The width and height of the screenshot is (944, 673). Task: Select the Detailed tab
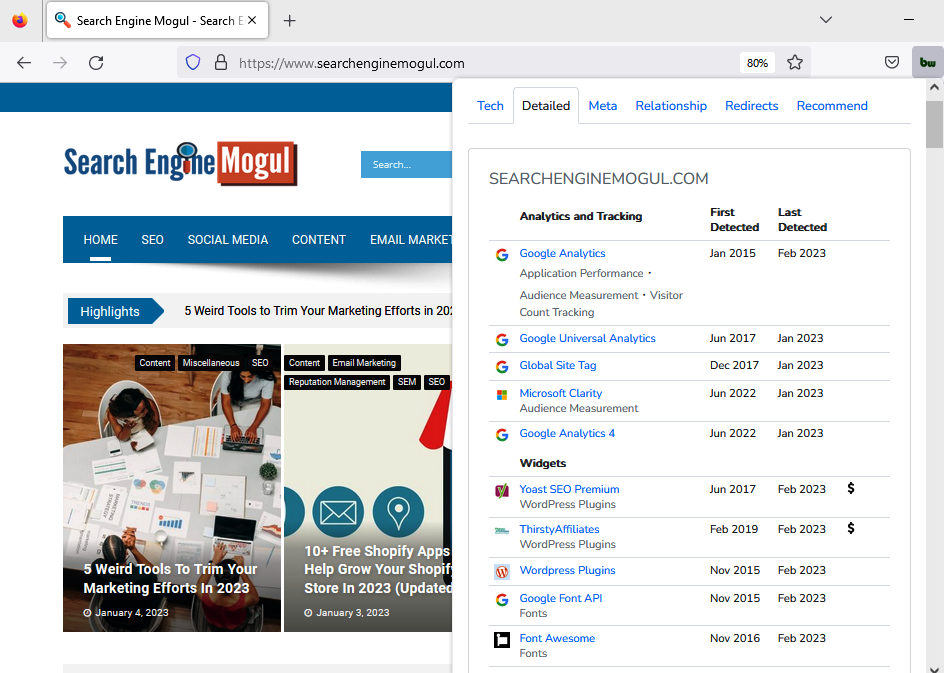point(546,105)
